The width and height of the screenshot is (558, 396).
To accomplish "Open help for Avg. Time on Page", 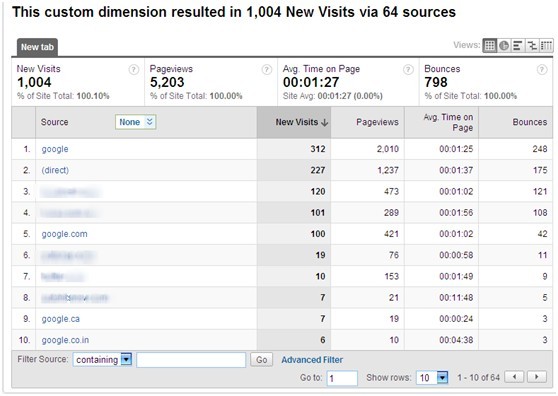I will pyautogui.click(x=408, y=69).
